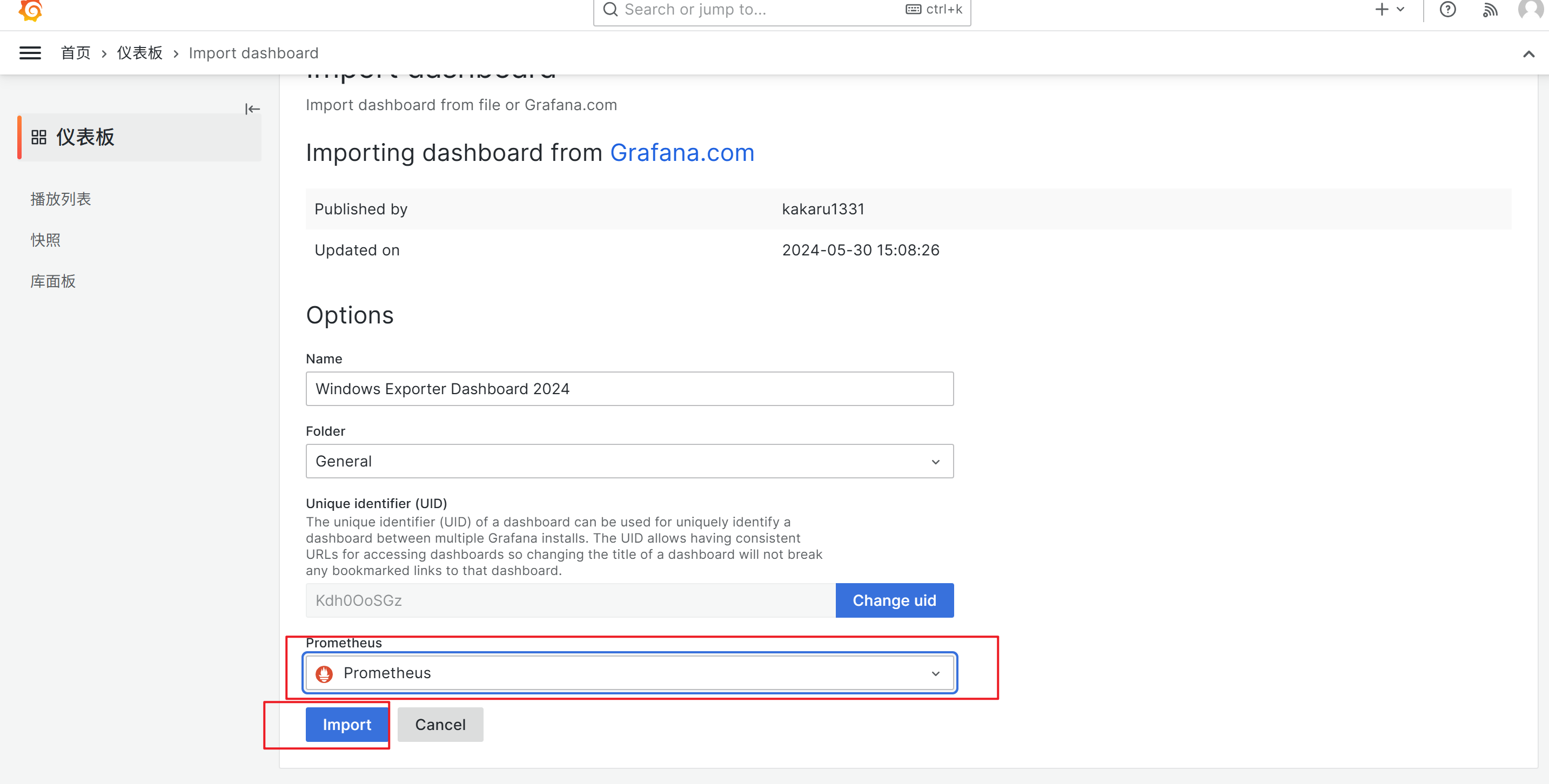Click the Prometheus flame data source icon

coord(324,673)
